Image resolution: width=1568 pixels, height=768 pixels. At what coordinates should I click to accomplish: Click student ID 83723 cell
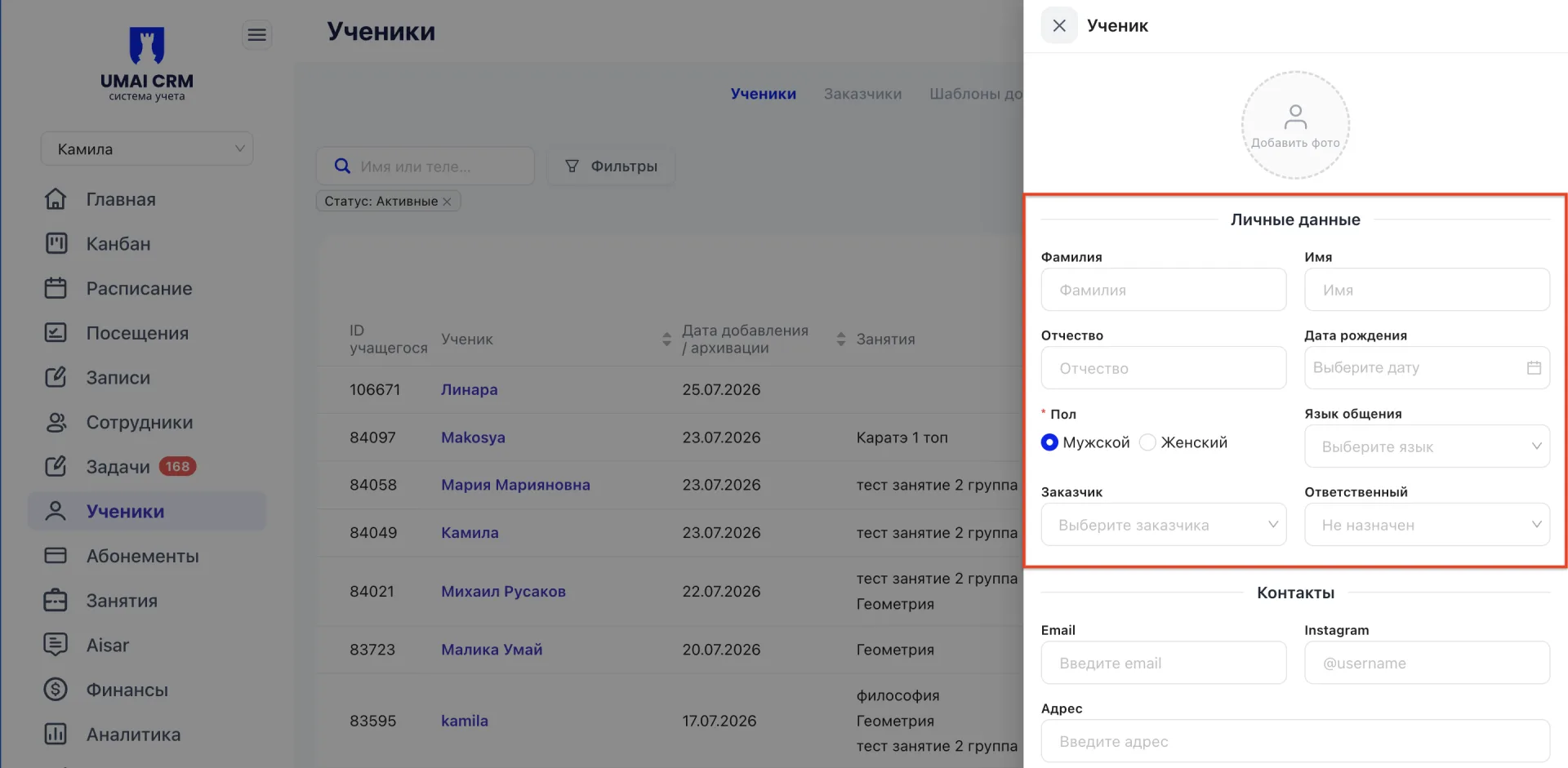(x=372, y=650)
